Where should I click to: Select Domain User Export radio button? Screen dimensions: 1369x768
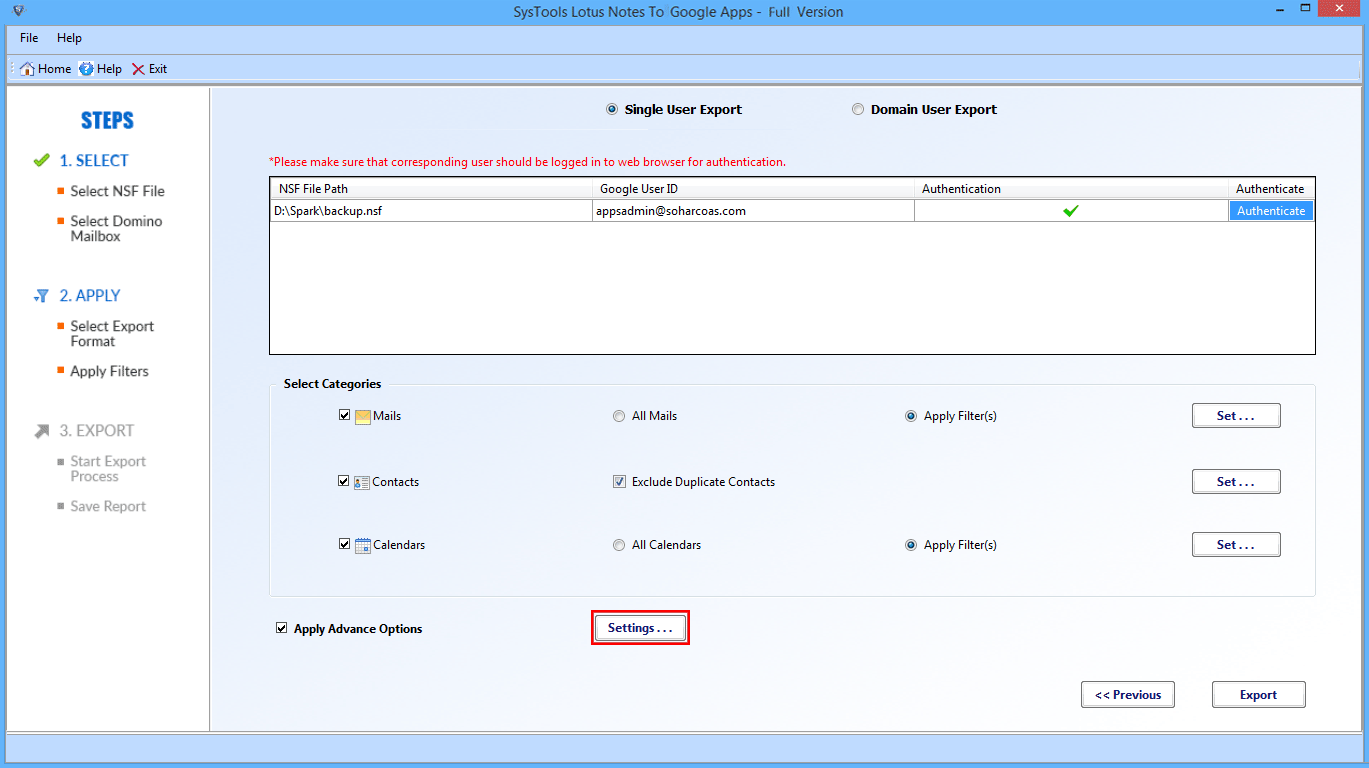[x=858, y=110]
